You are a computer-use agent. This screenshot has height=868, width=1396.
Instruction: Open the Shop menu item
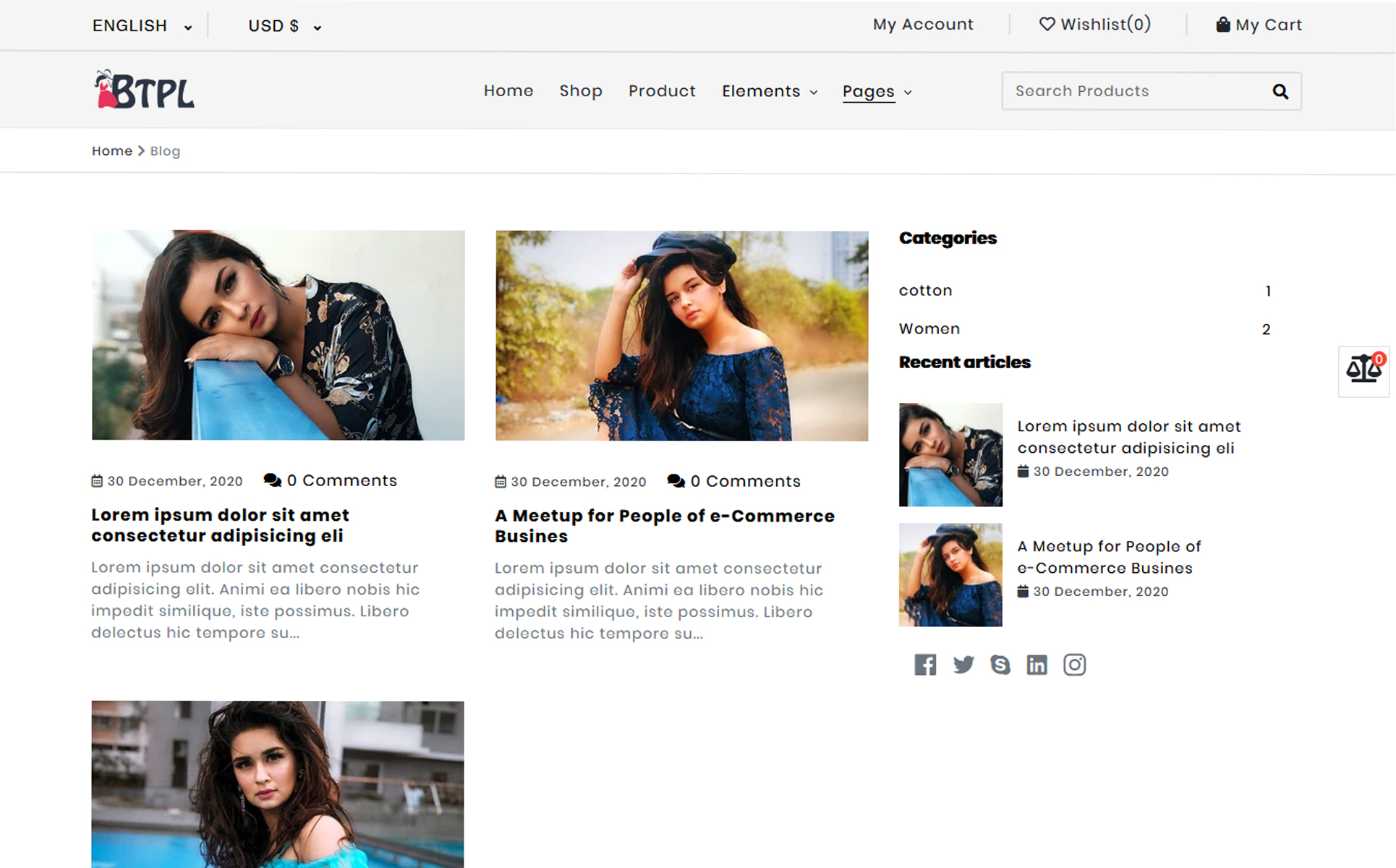581,91
